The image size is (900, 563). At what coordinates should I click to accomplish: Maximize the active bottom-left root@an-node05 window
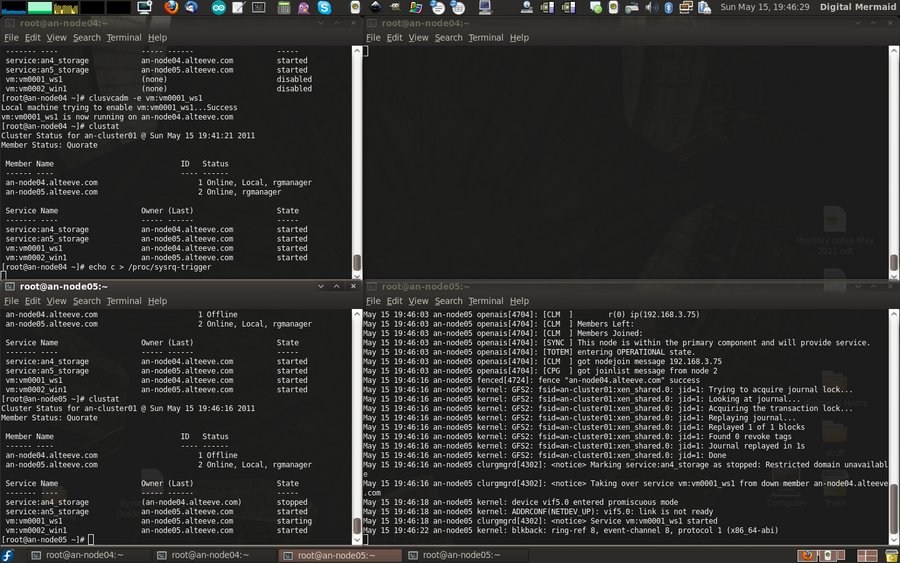tap(337, 286)
